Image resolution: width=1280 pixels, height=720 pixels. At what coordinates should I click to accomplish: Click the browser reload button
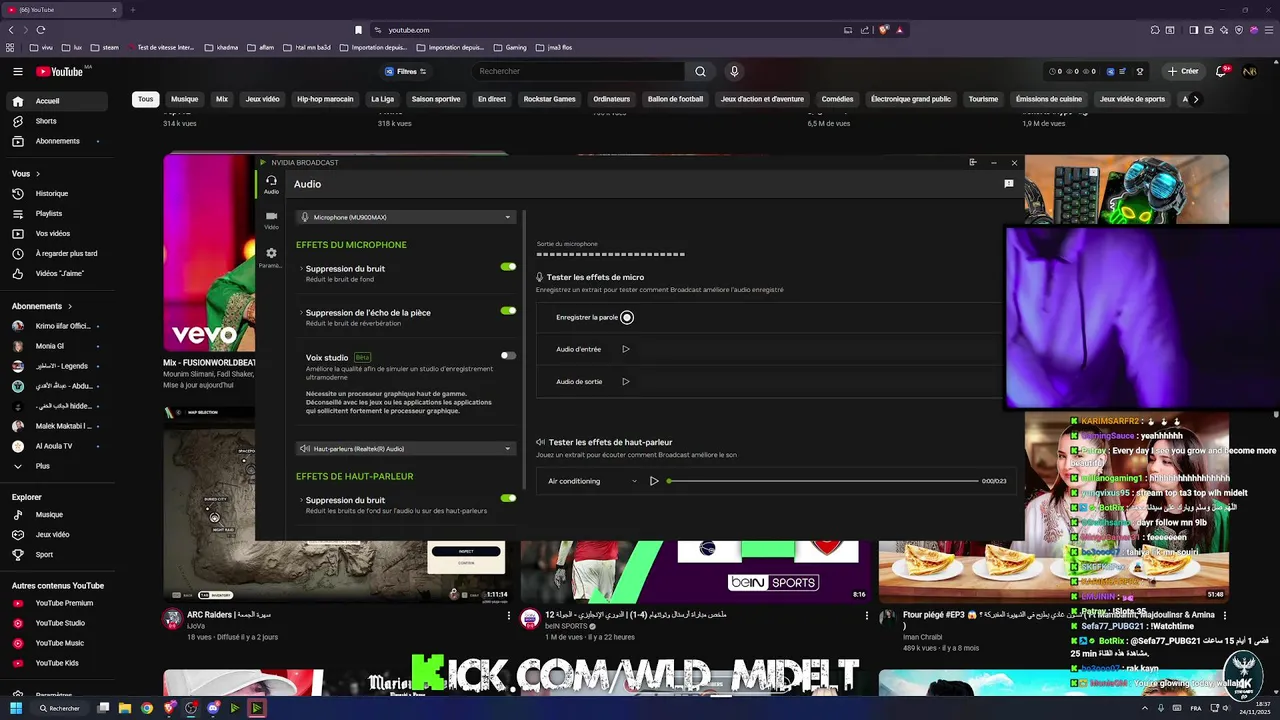[x=41, y=30]
